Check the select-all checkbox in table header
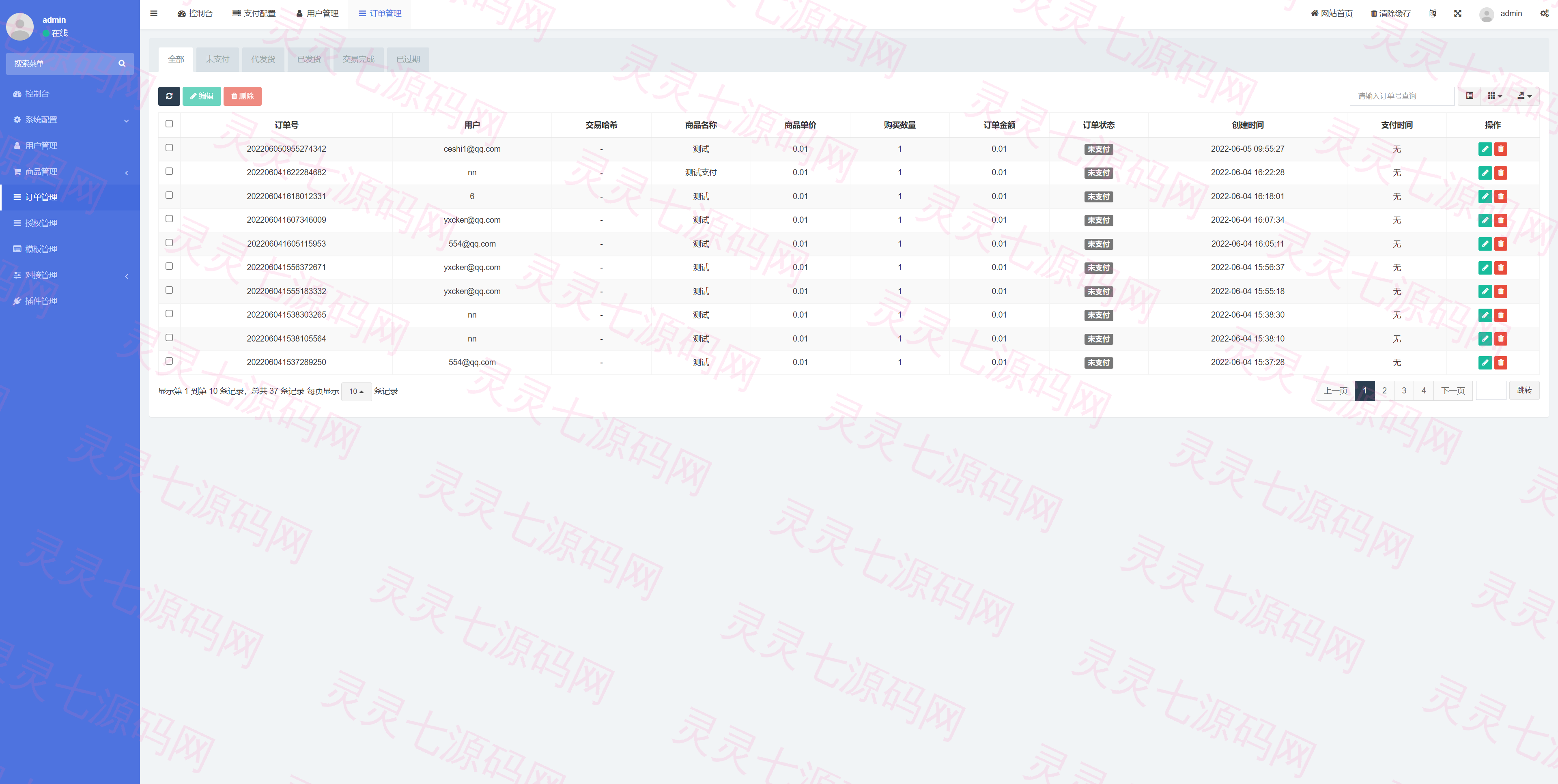Screen dimensions: 1558x784 pyautogui.click(x=169, y=124)
